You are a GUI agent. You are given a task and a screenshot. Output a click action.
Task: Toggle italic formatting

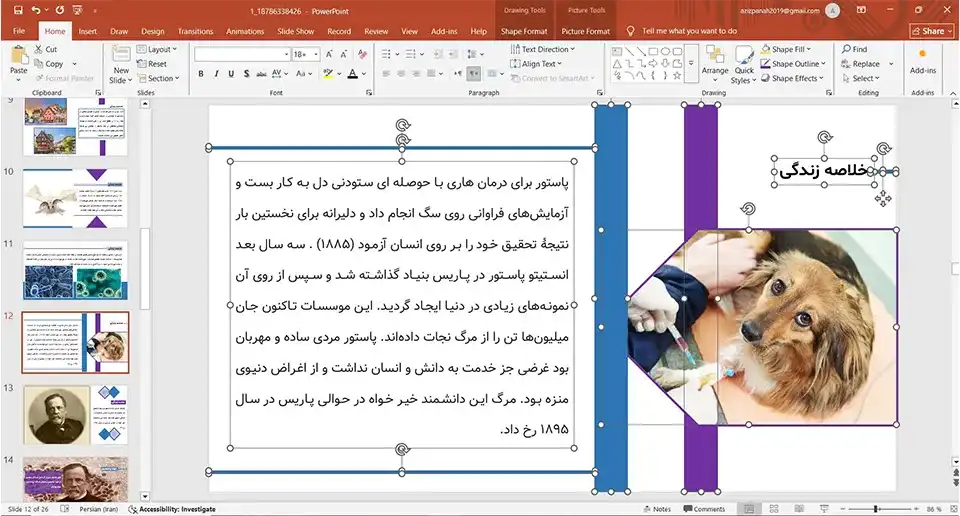click(x=216, y=73)
